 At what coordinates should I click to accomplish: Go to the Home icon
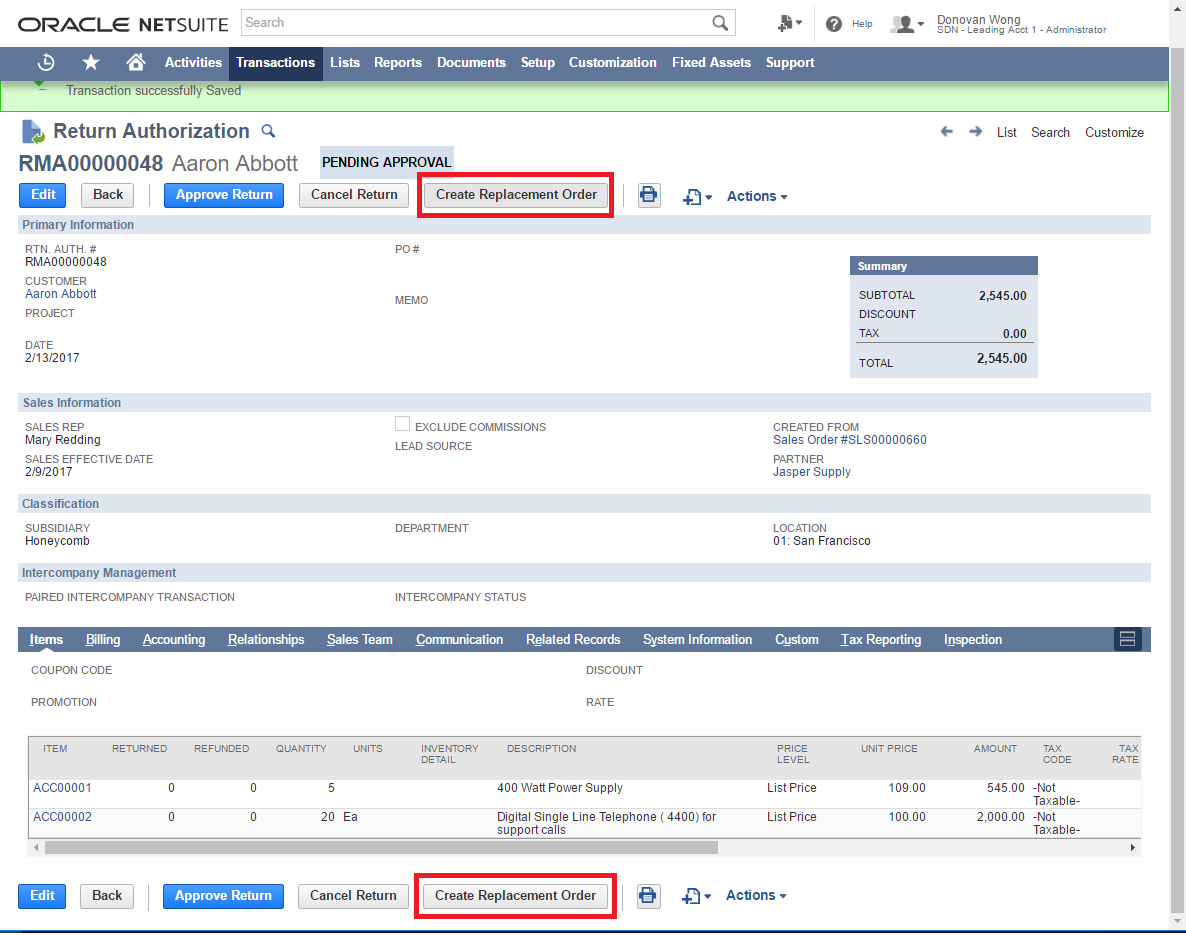point(135,62)
